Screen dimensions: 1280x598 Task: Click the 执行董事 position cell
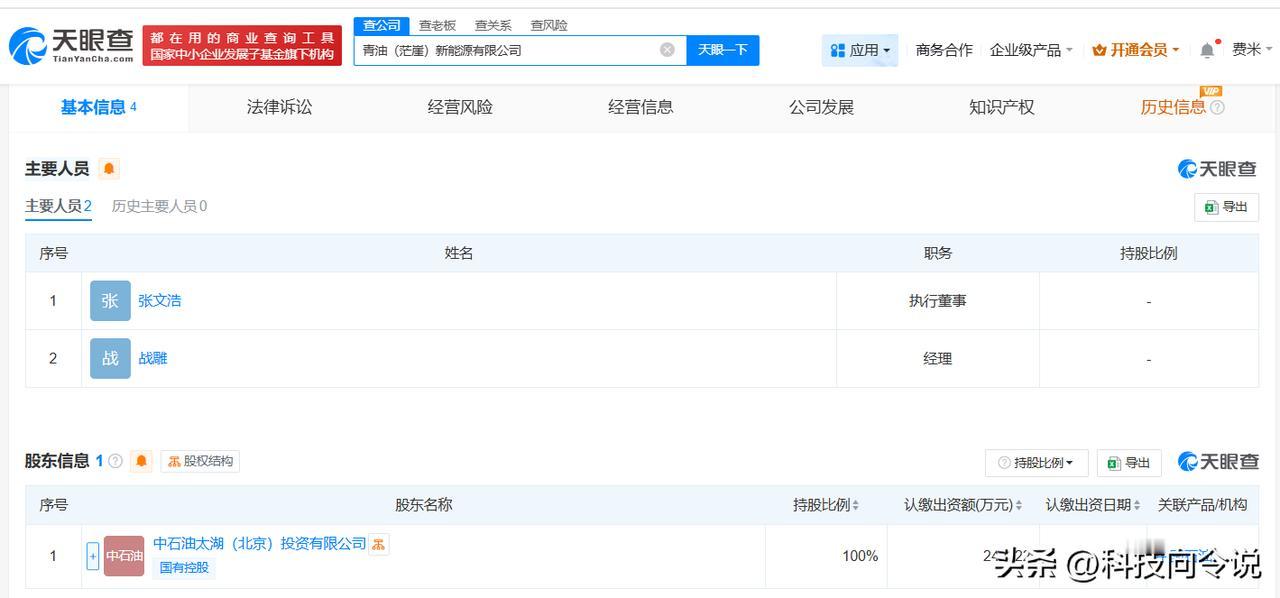[x=938, y=301]
